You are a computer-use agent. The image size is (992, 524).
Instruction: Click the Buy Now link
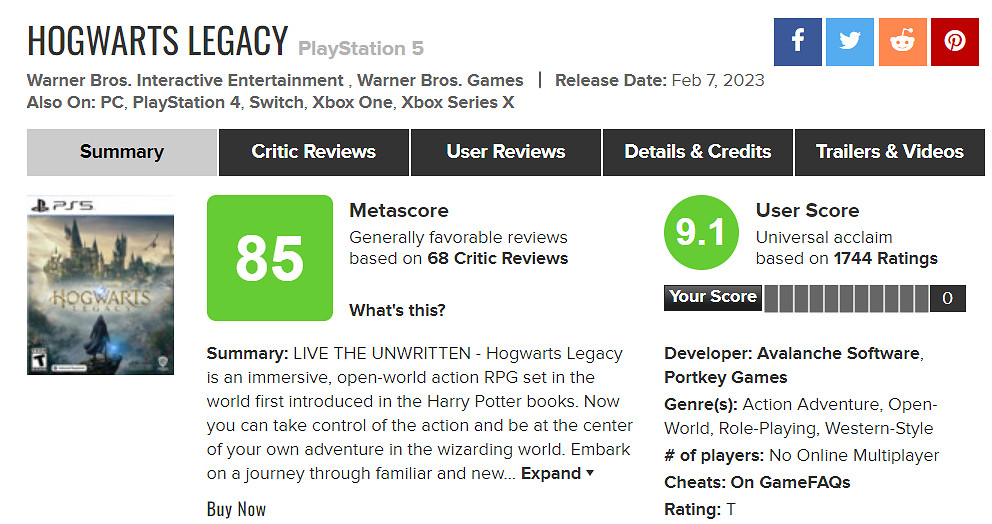pos(236,509)
